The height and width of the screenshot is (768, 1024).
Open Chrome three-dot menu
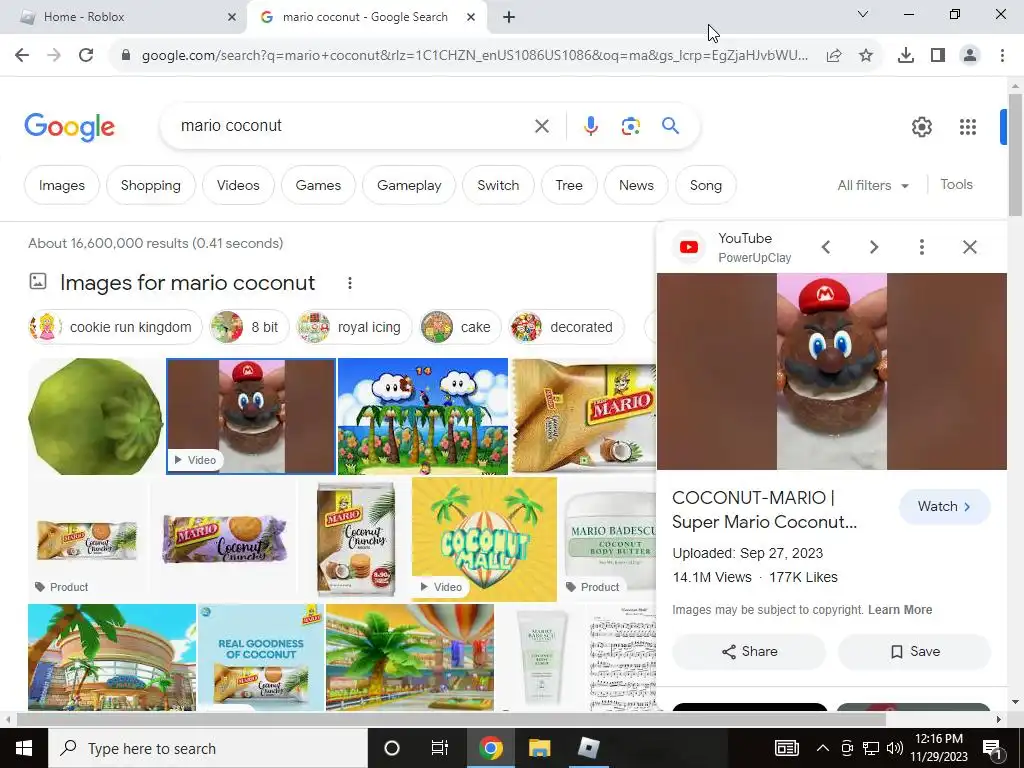[1002, 56]
